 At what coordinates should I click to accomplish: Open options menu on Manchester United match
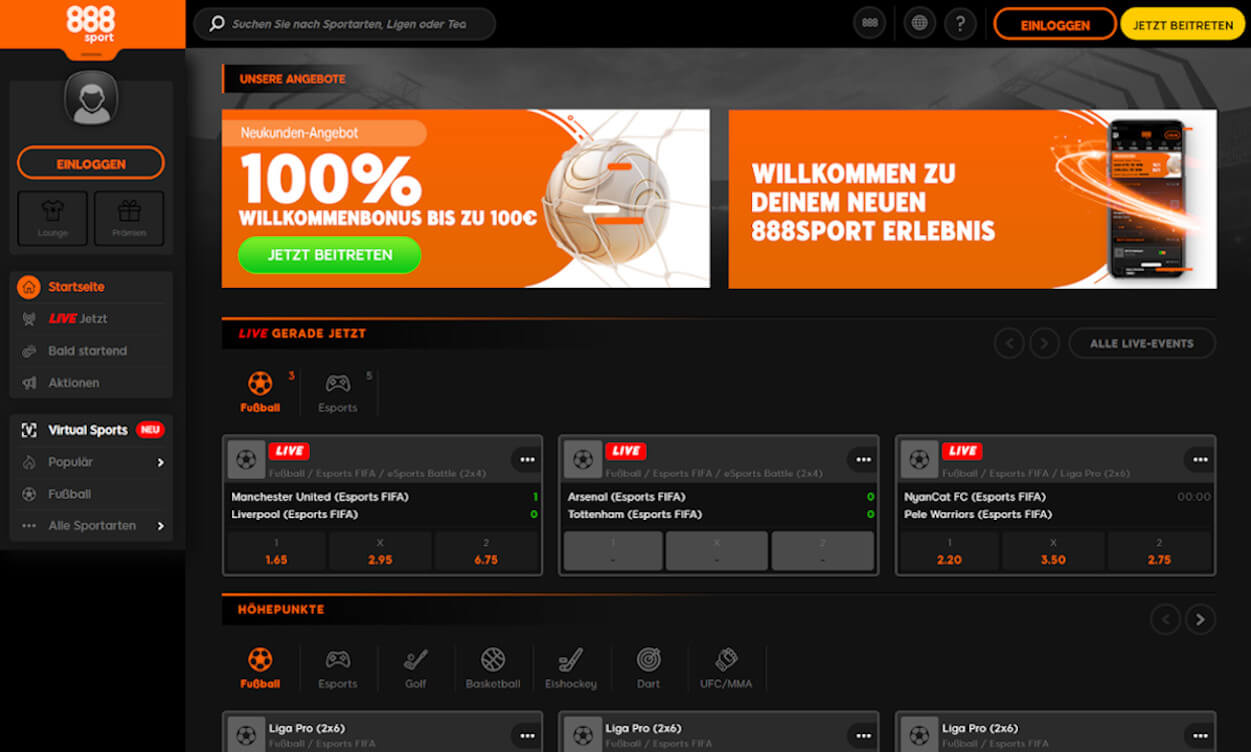coord(527,459)
